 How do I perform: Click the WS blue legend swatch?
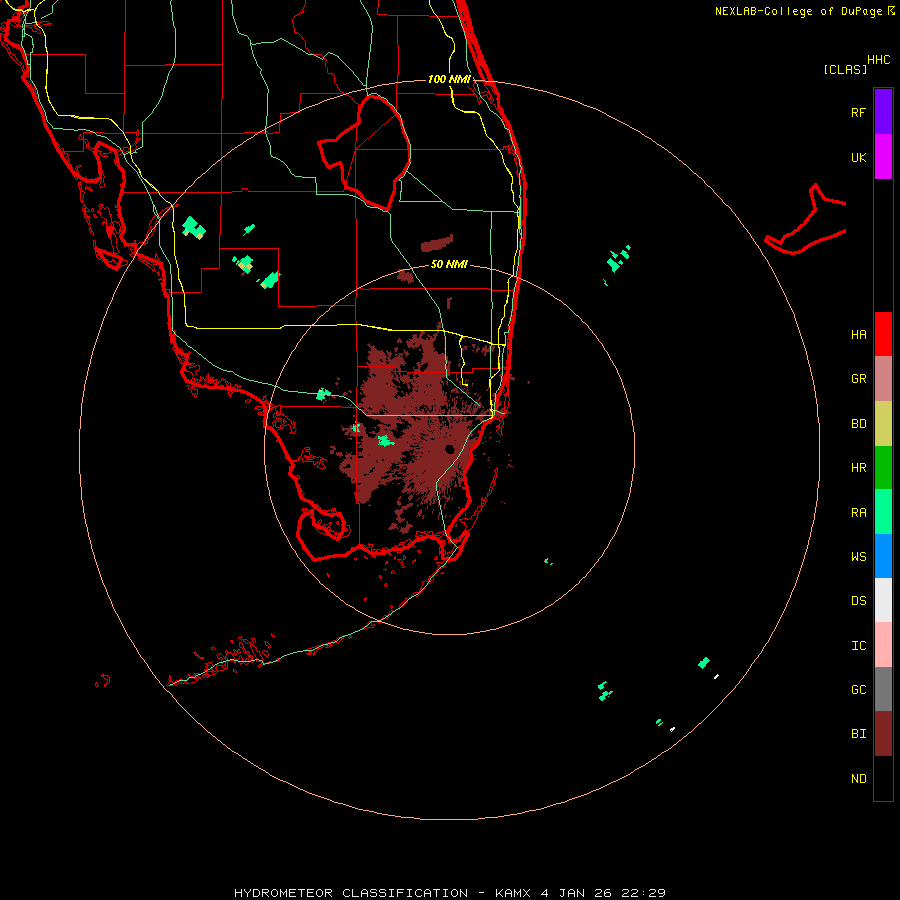coord(883,556)
